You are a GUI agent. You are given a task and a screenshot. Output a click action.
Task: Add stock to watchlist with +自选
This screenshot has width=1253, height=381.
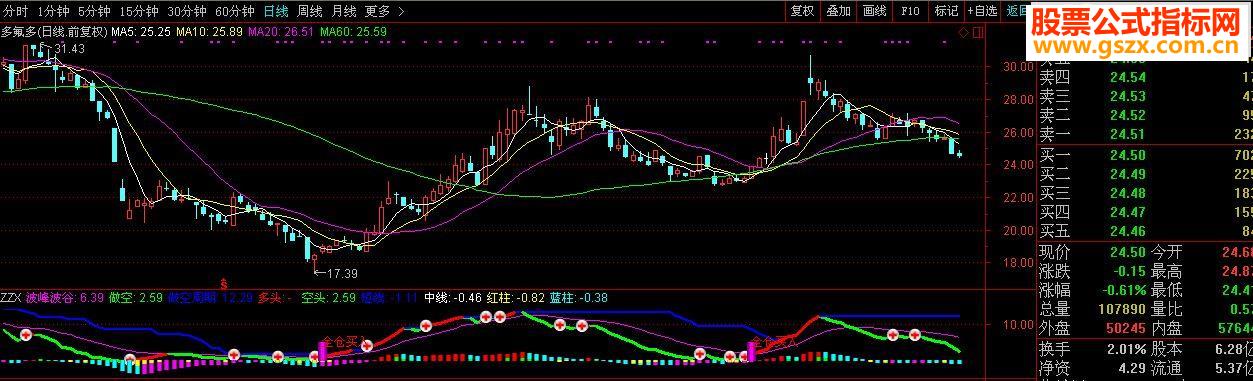point(983,11)
